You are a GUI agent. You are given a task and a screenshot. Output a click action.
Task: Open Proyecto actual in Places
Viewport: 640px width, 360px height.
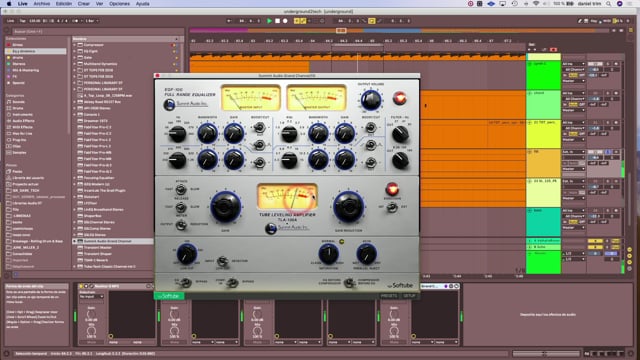pos(25,184)
